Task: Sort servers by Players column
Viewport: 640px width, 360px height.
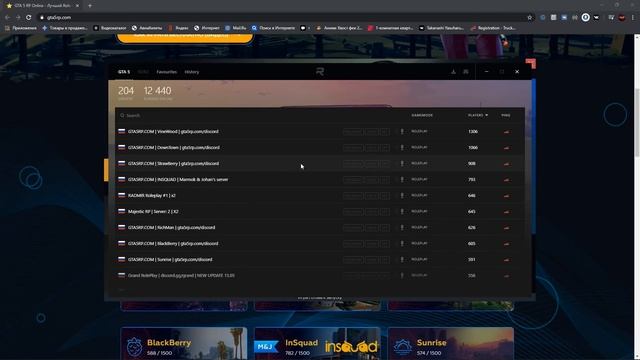Action: (x=478, y=115)
